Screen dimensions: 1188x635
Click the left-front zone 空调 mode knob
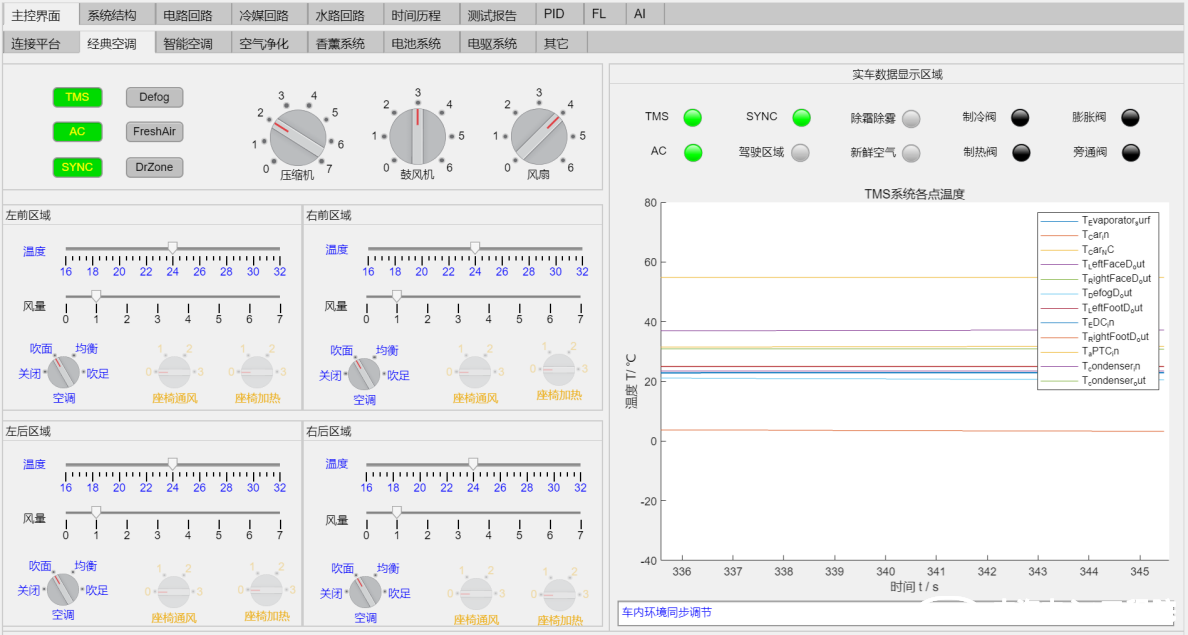[x=63, y=373]
